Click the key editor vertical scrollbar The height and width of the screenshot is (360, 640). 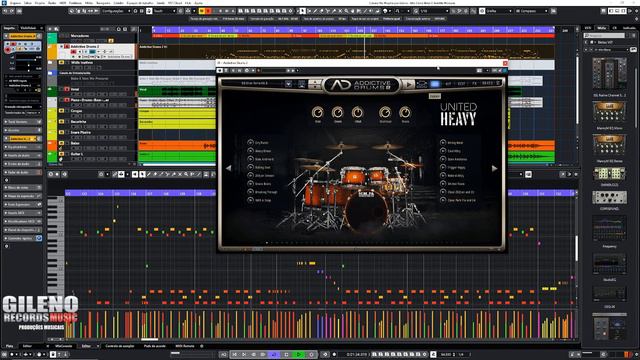coord(576,249)
